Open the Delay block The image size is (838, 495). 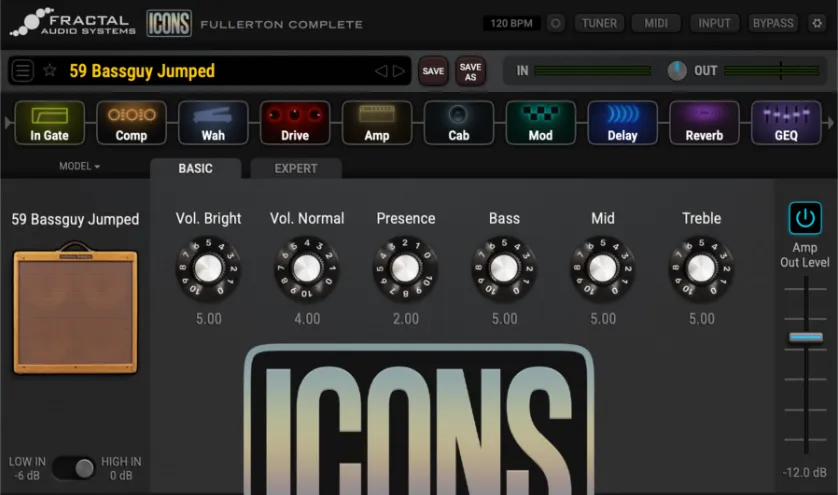pyautogui.click(x=622, y=123)
